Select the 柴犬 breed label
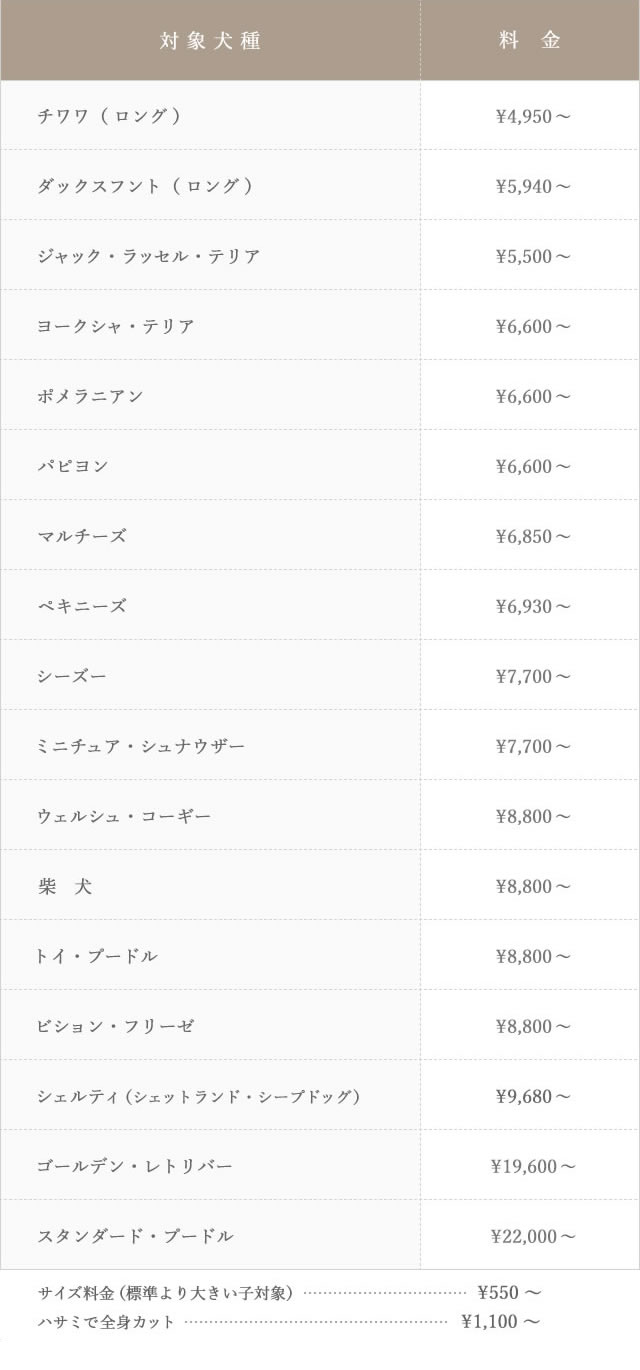 click(65, 886)
